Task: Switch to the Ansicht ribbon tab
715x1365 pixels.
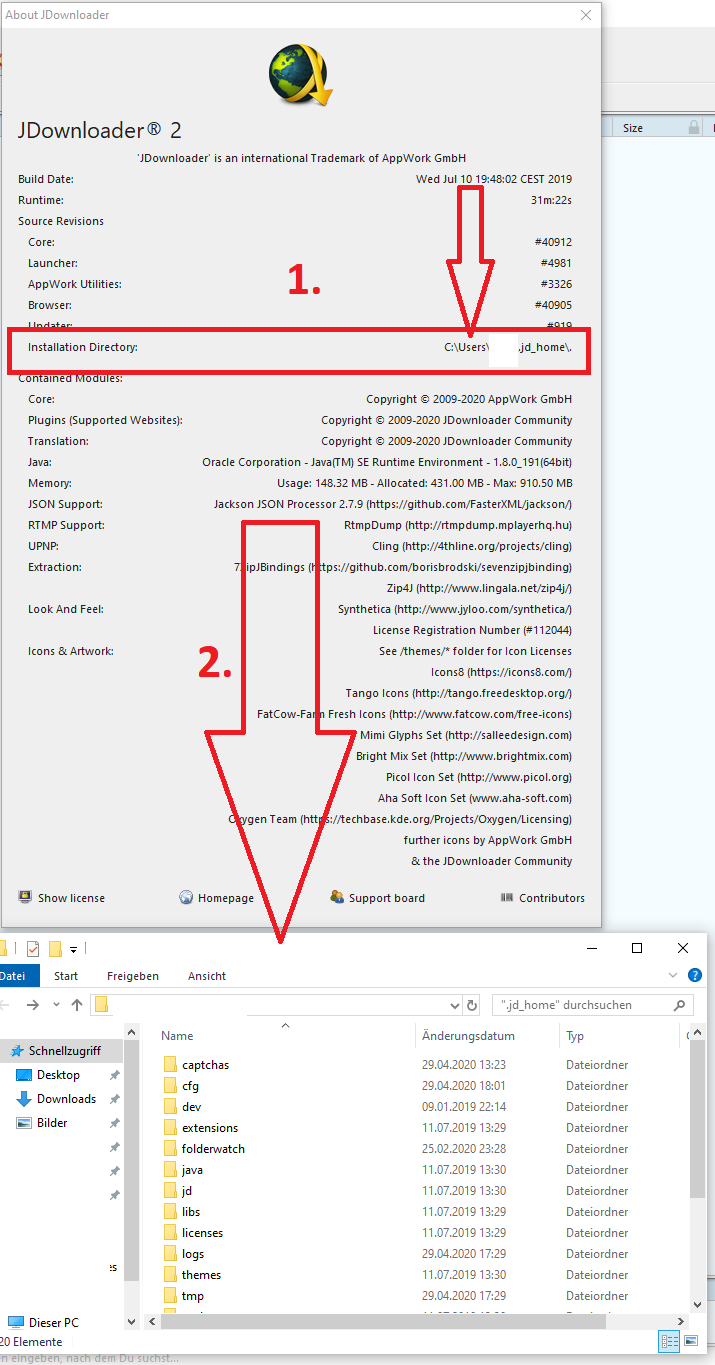Action: click(207, 976)
